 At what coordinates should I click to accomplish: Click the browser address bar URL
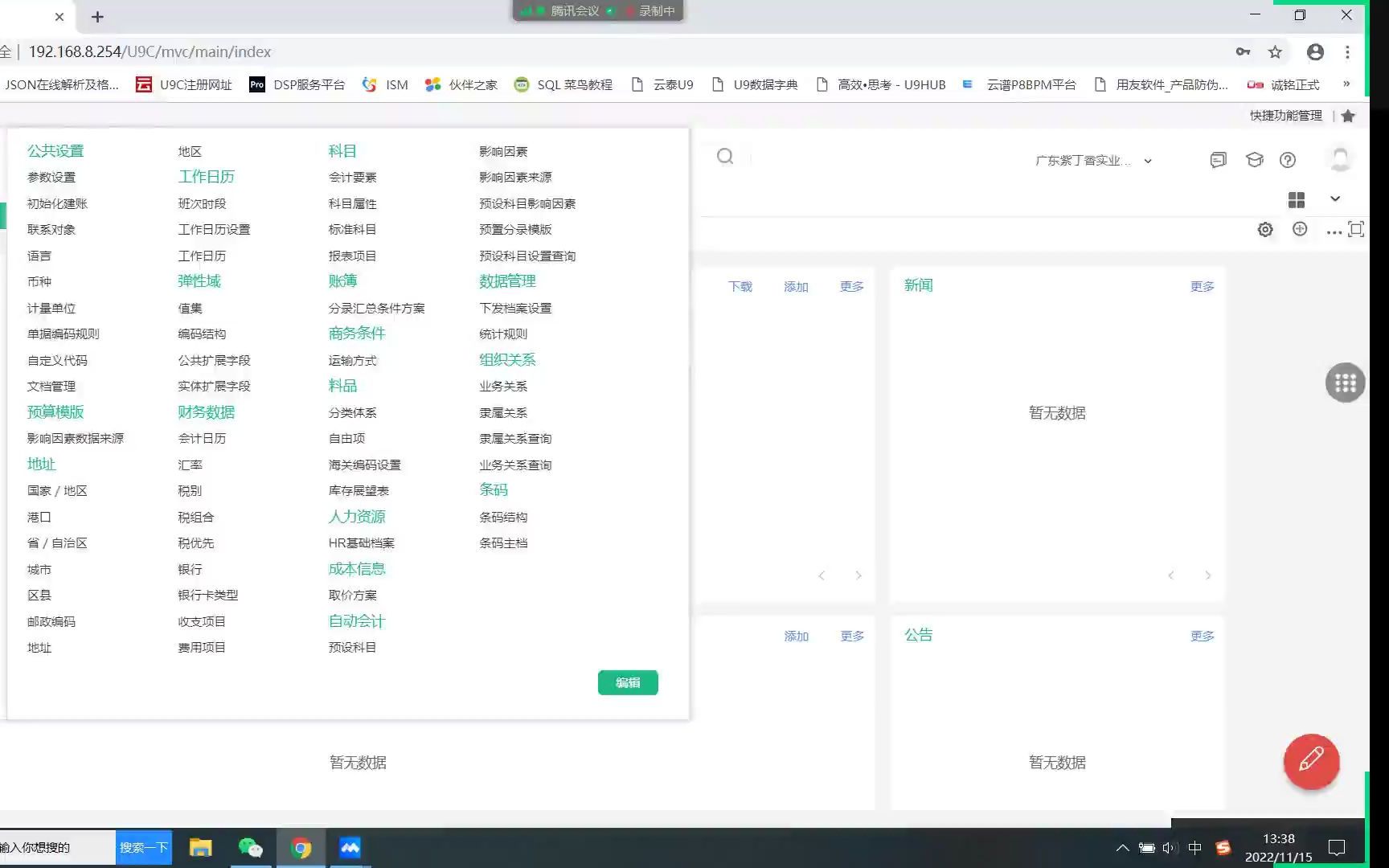coord(150,52)
